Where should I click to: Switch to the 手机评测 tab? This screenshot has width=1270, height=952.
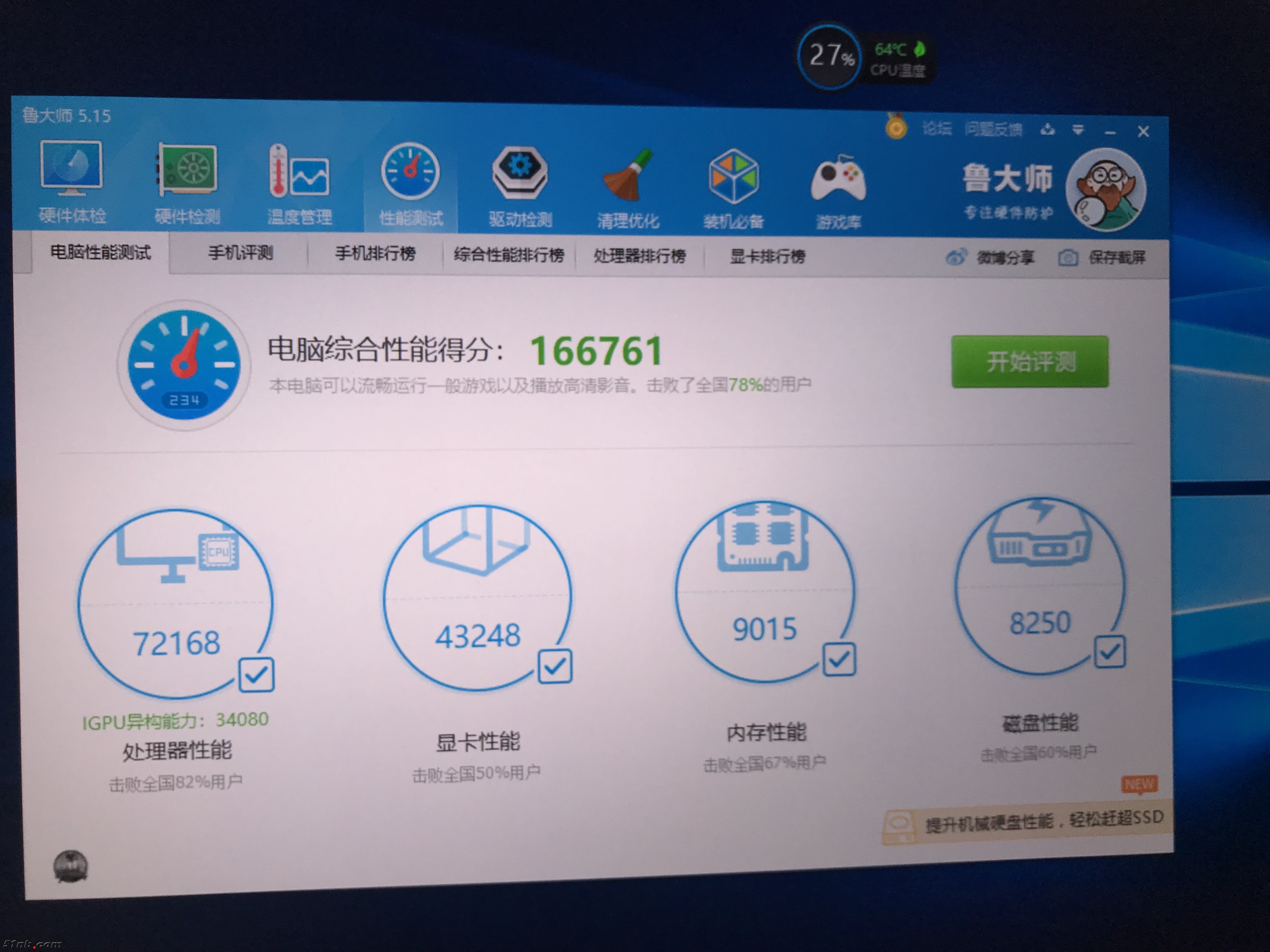pyautogui.click(x=240, y=252)
